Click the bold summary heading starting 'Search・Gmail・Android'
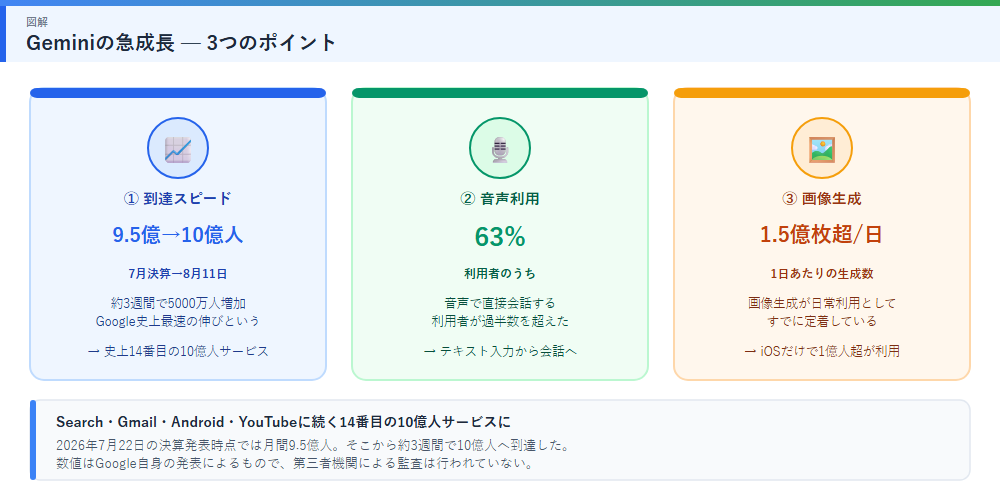Screen dimensions: 1000x500 click(x=284, y=422)
